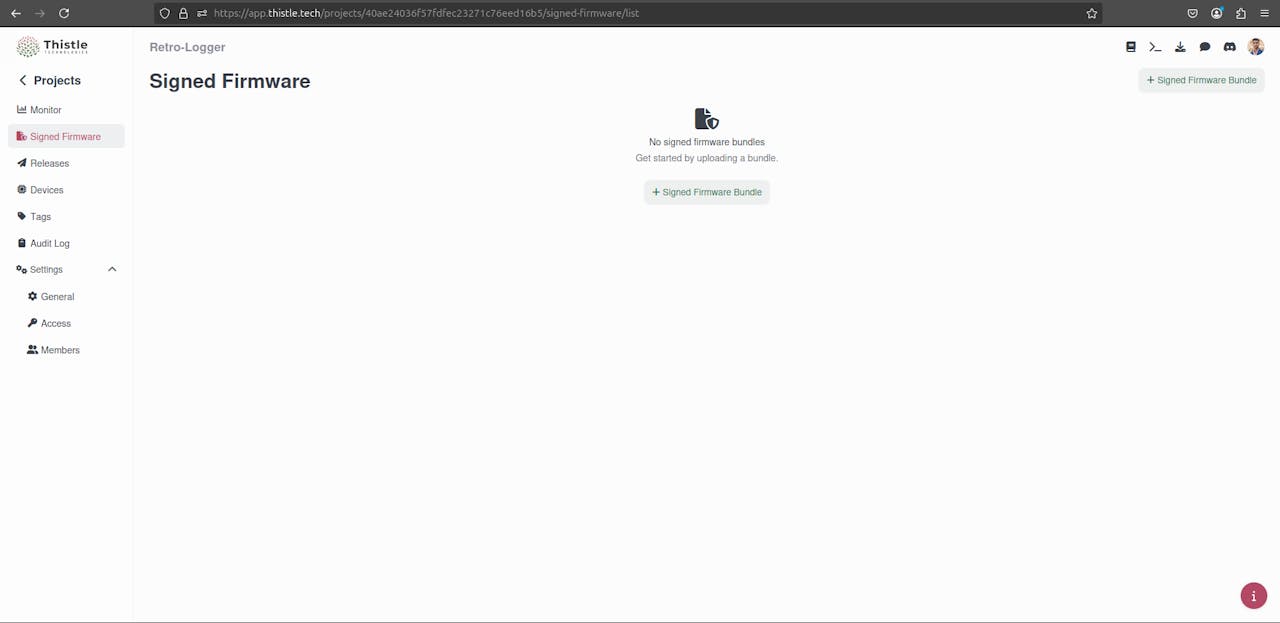This screenshot has width=1280, height=623.
Task: Click the user avatar in top right
Action: tap(1256, 47)
